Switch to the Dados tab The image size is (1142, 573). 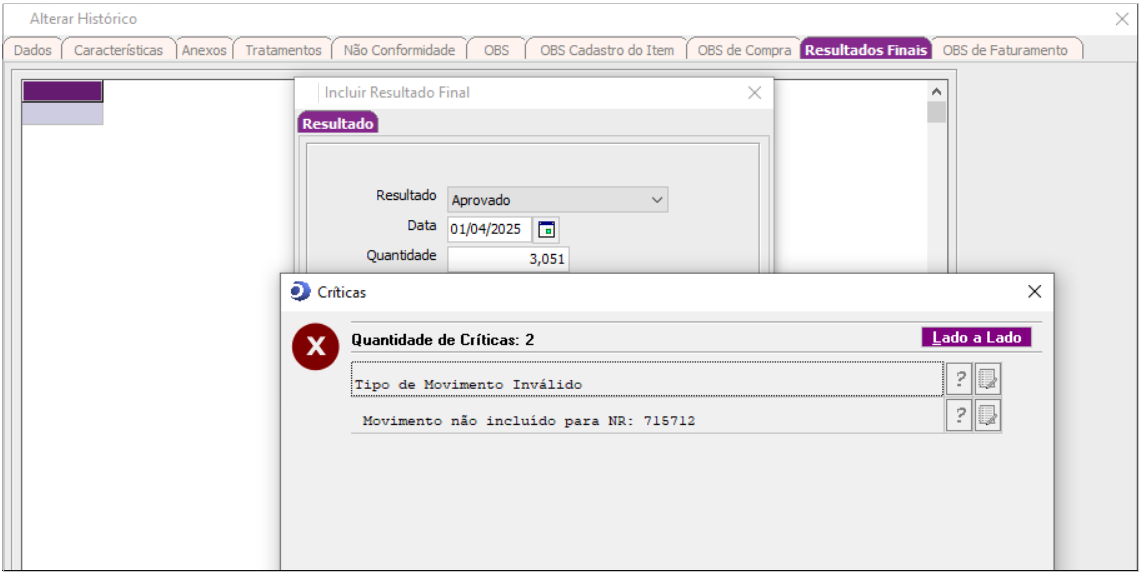click(33, 50)
